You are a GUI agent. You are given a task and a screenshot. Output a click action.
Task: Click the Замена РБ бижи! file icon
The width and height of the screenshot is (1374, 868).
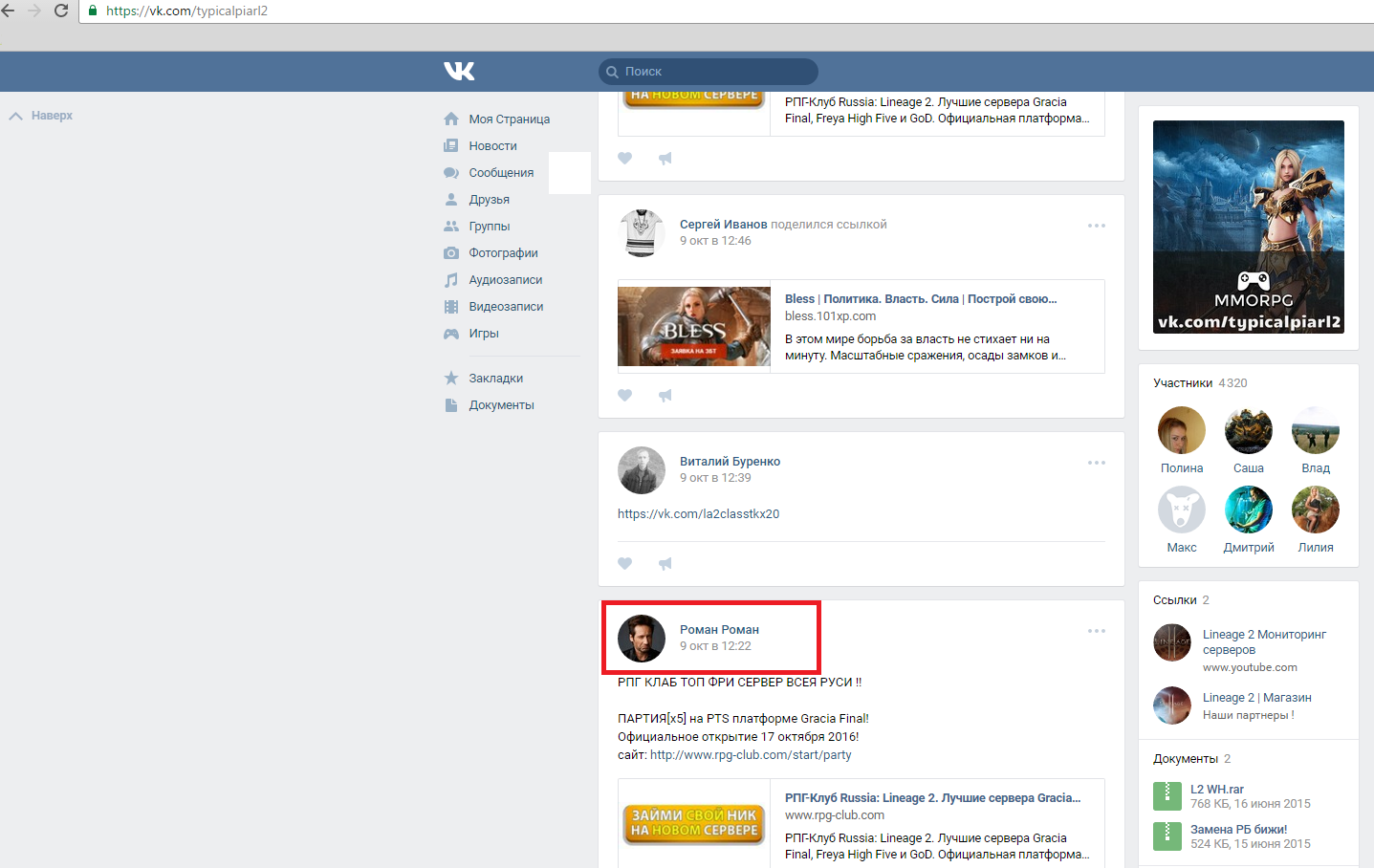[x=1167, y=836]
